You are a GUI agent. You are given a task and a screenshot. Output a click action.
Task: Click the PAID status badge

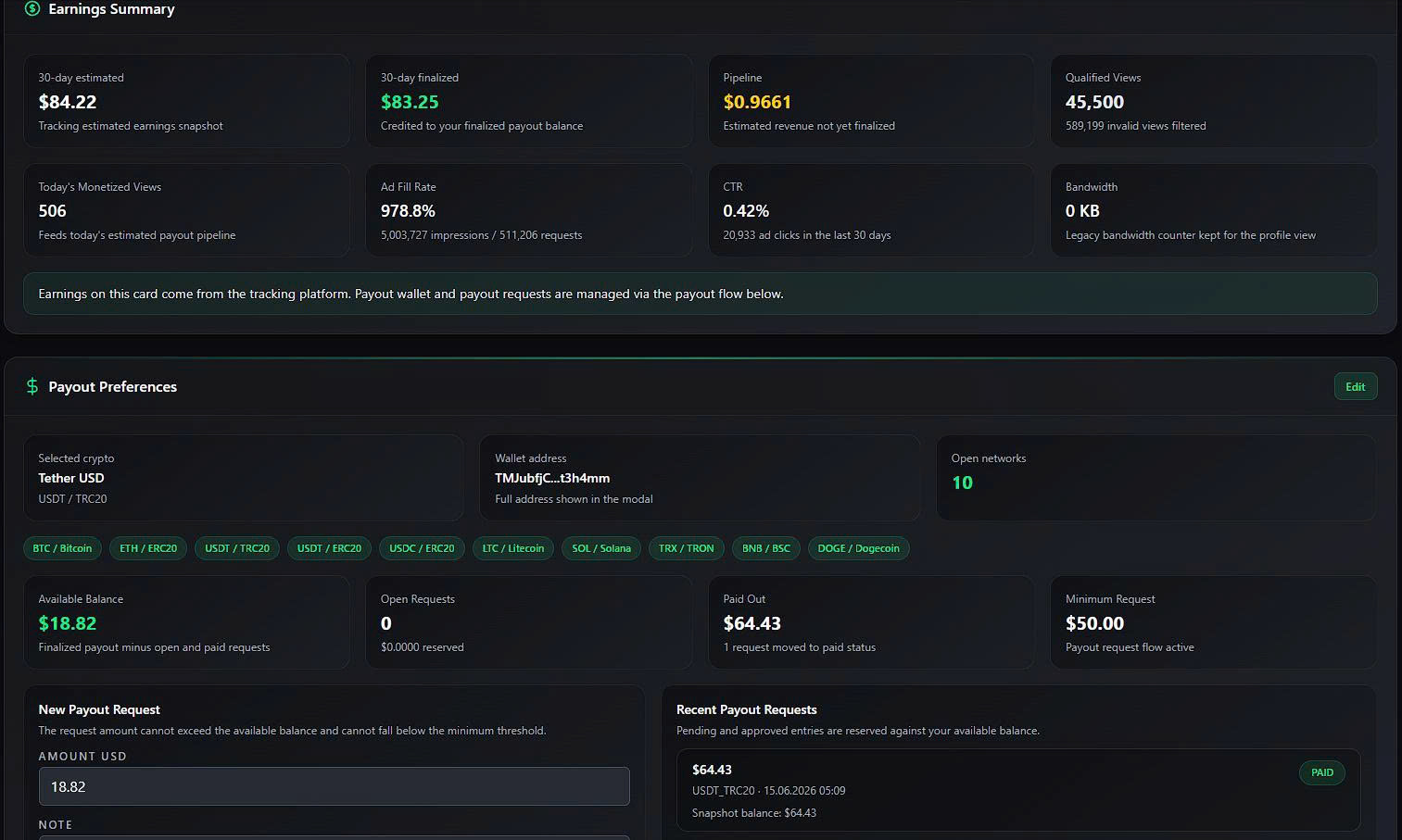coord(1322,772)
